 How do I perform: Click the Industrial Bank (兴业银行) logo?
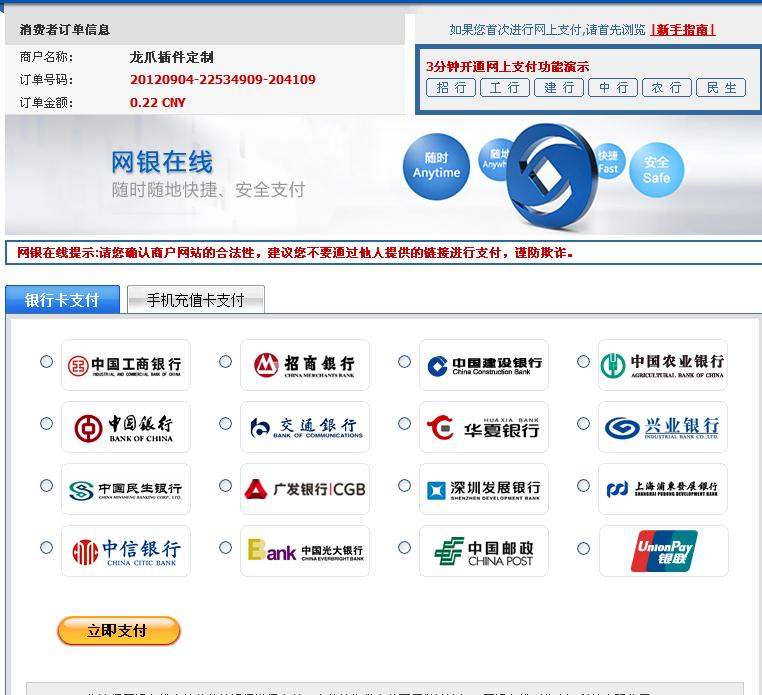(663, 427)
